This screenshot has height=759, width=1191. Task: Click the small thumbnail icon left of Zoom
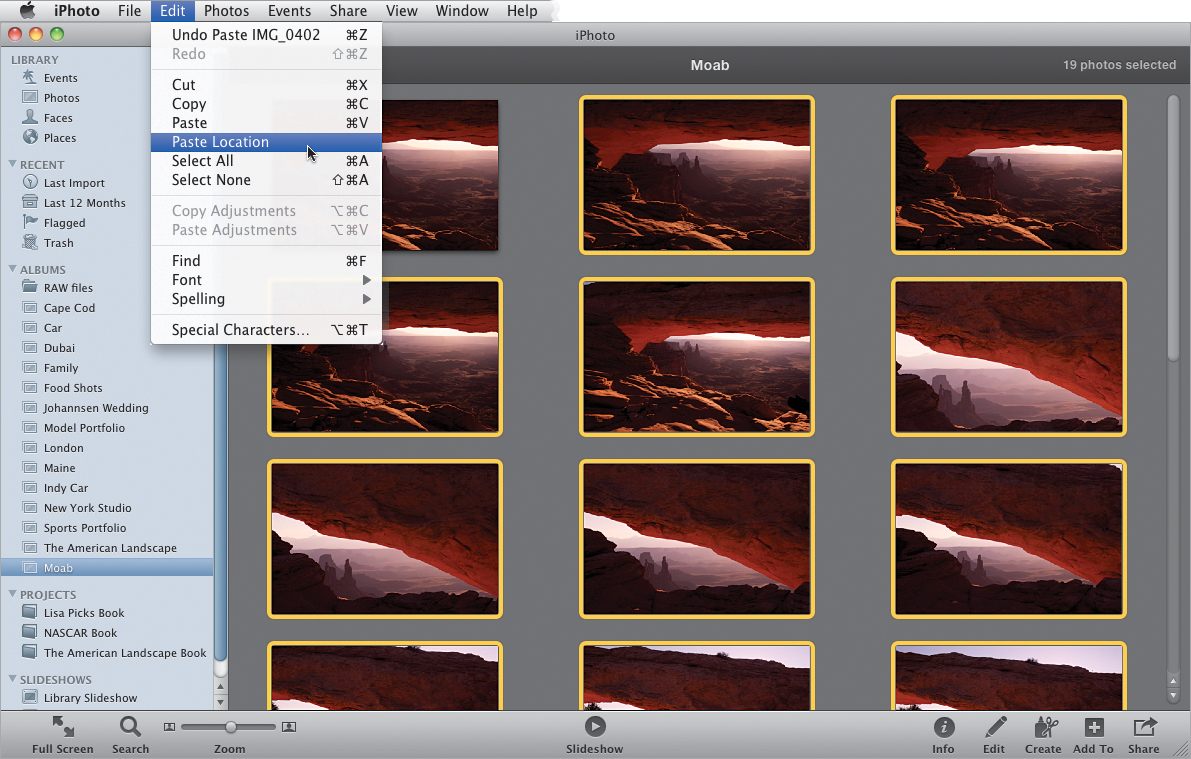[169, 727]
